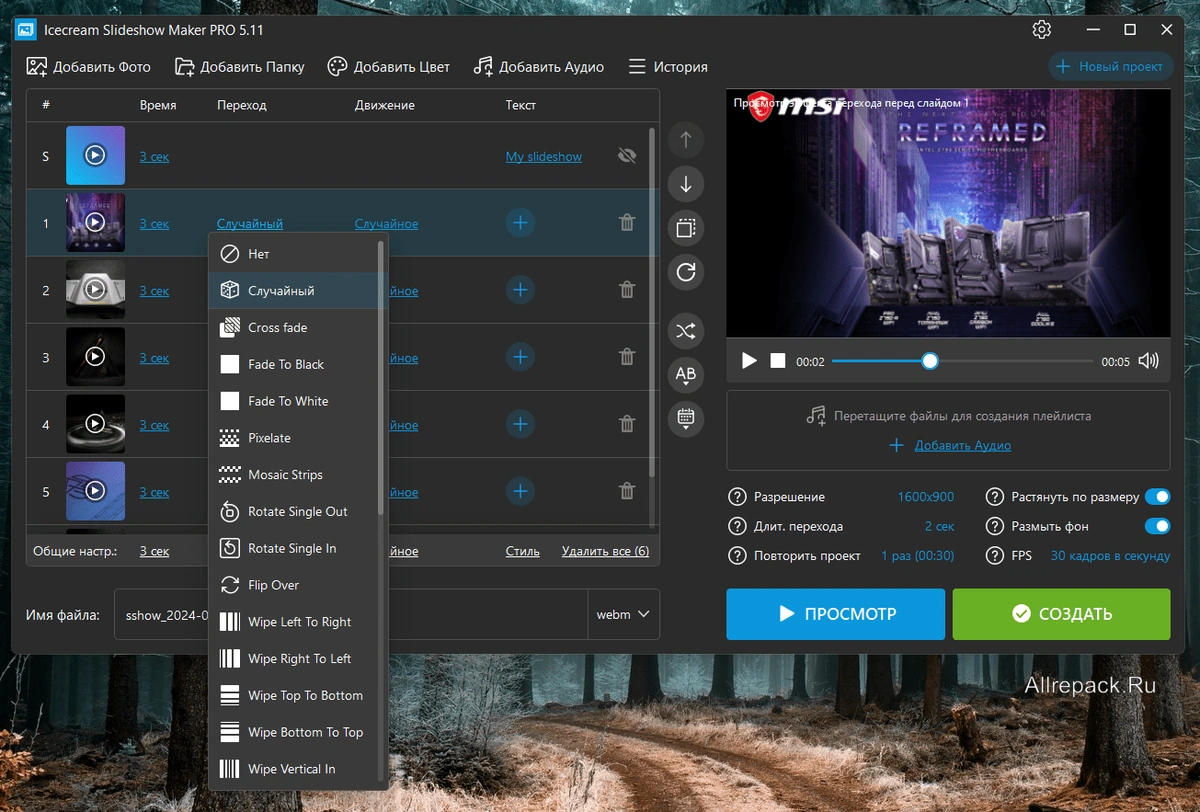The height and width of the screenshot is (812, 1200).
Task: Select Mosaic Strips transition
Action: [x=292, y=475]
